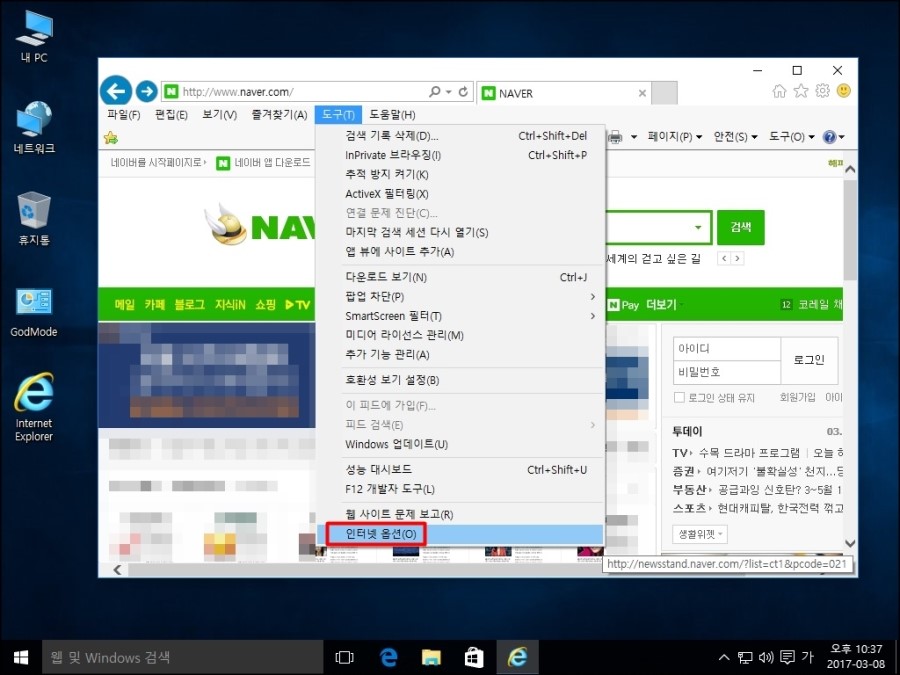Check 로그인 상태 유지 checkbox
This screenshot has width=900, height=675.
coord(679,397)
